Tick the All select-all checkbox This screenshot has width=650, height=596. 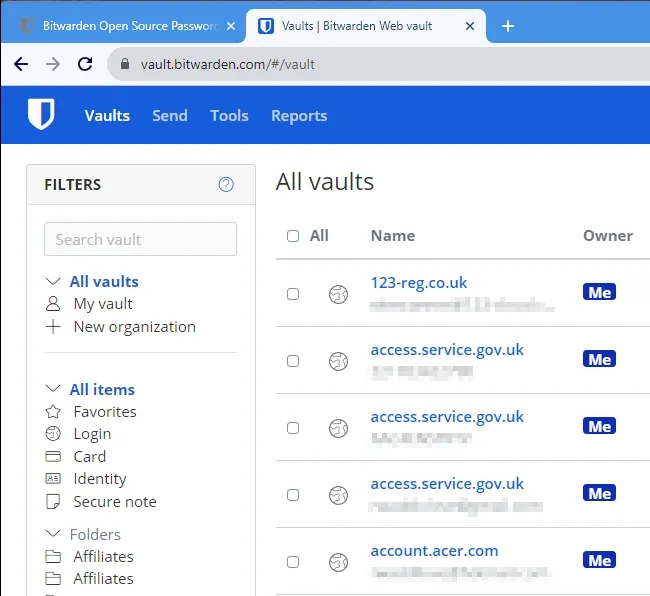pyautogui.click(x=293, y=236)
